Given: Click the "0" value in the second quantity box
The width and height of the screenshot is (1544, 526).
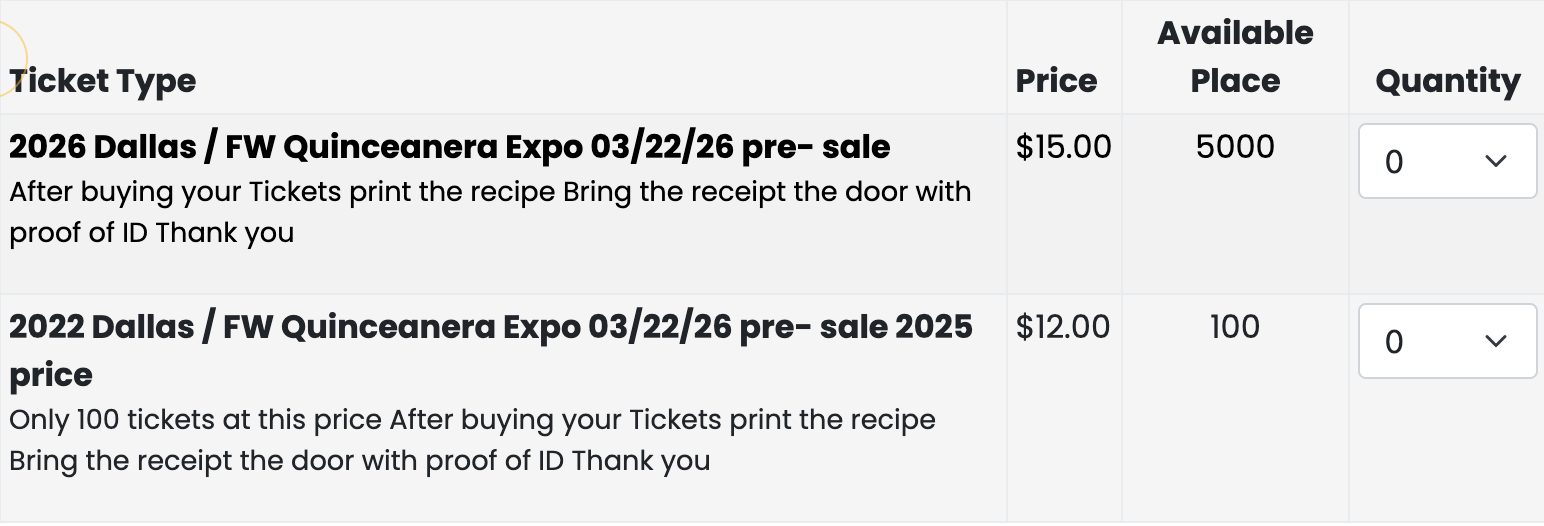Looking at the screenshot, I should [x=1394, y=342].
